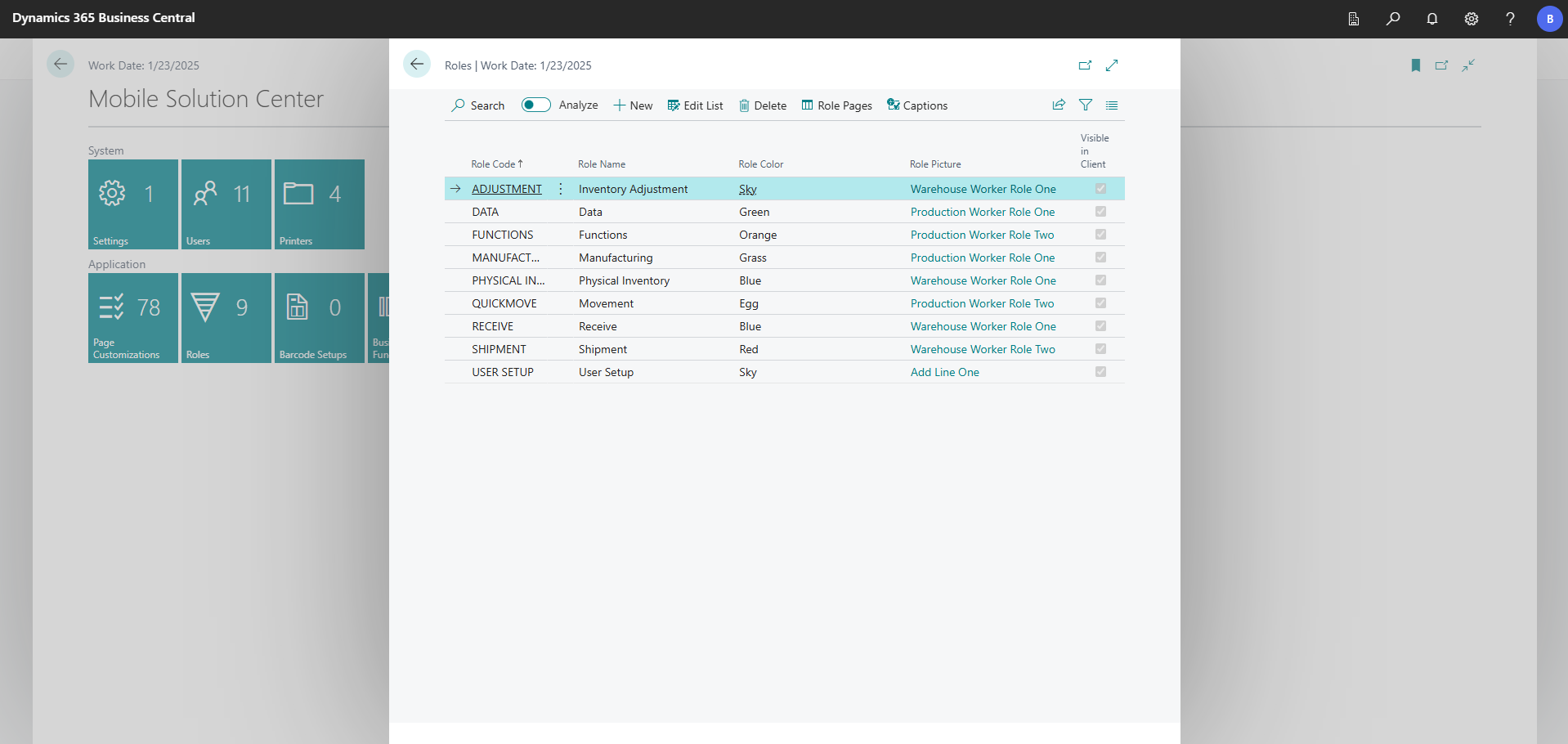Open the filter pane funnel icon

point(1086,105)
